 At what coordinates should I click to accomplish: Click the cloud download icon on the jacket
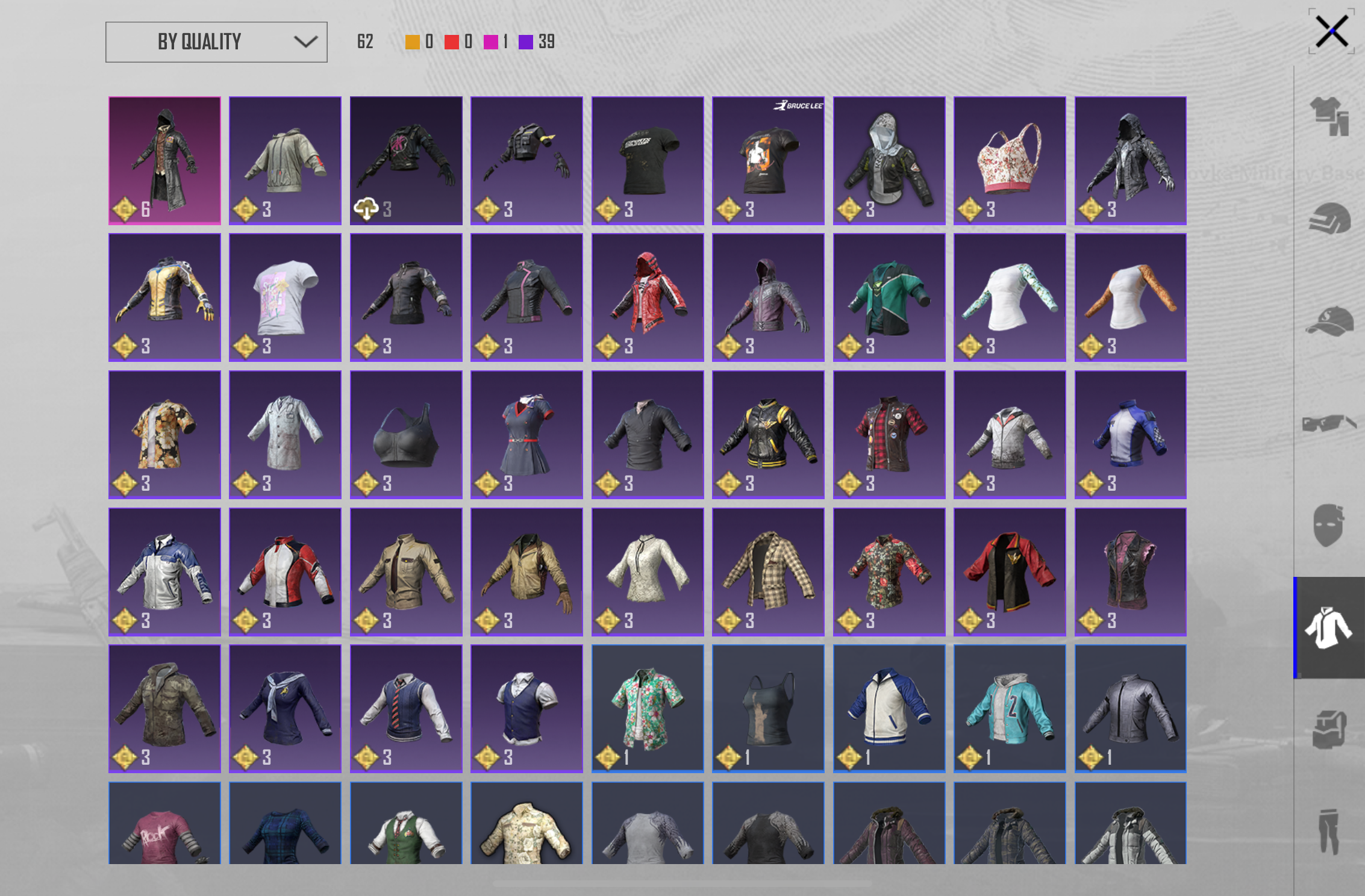click(366, 209)
